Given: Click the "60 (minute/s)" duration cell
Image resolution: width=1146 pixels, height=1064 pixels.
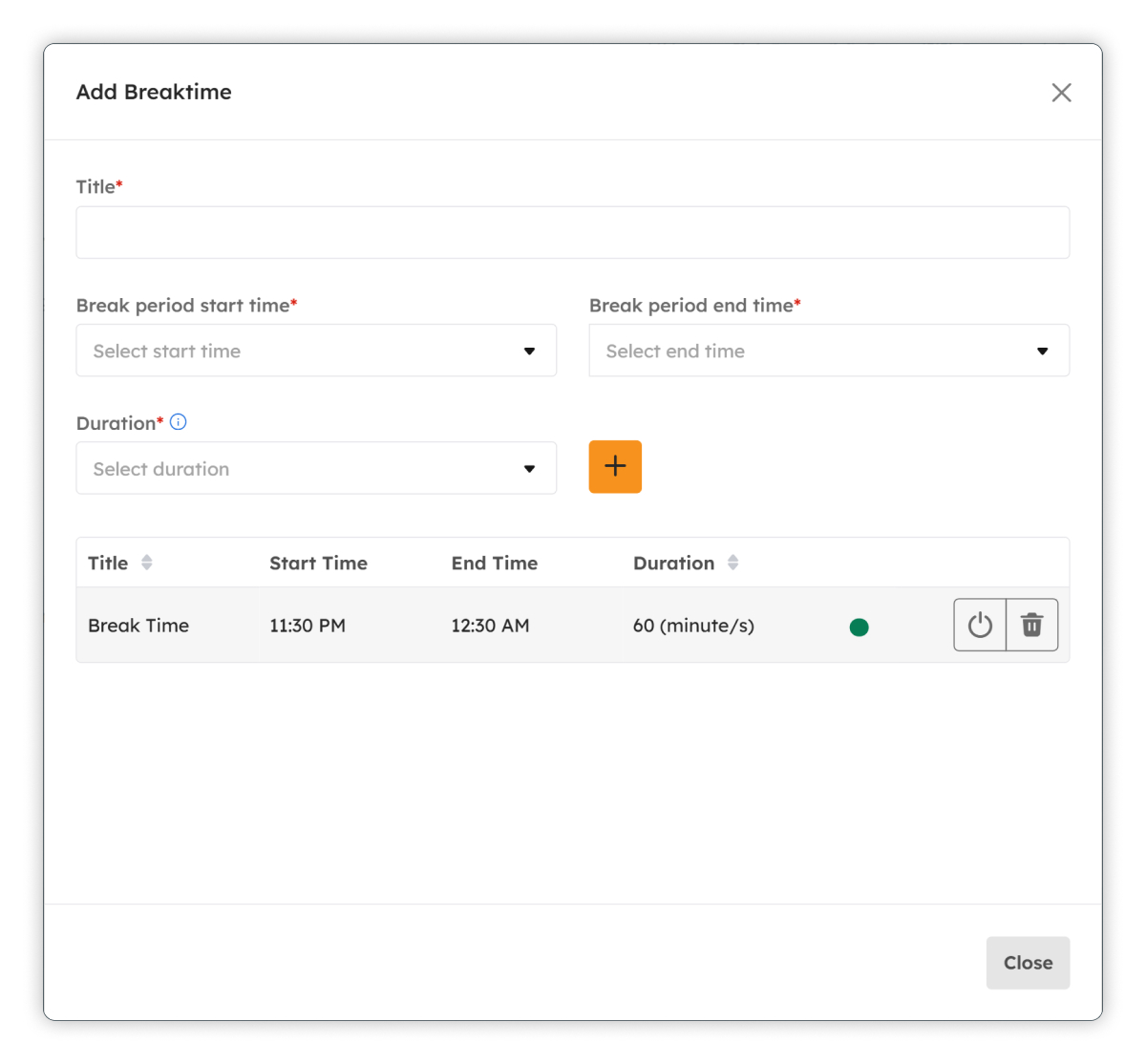Looking at the screenshot, I should pyautogui.click(x=693, y=626).
